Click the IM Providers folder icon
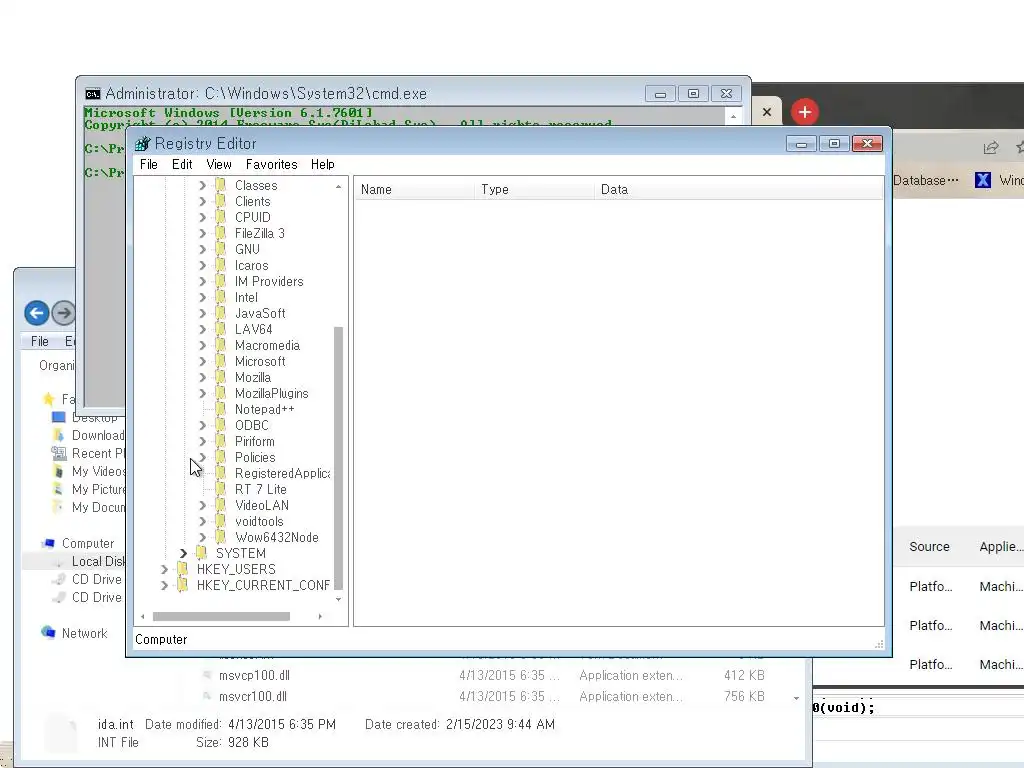Screen dimensions: 1024x768 coord(221,281)
